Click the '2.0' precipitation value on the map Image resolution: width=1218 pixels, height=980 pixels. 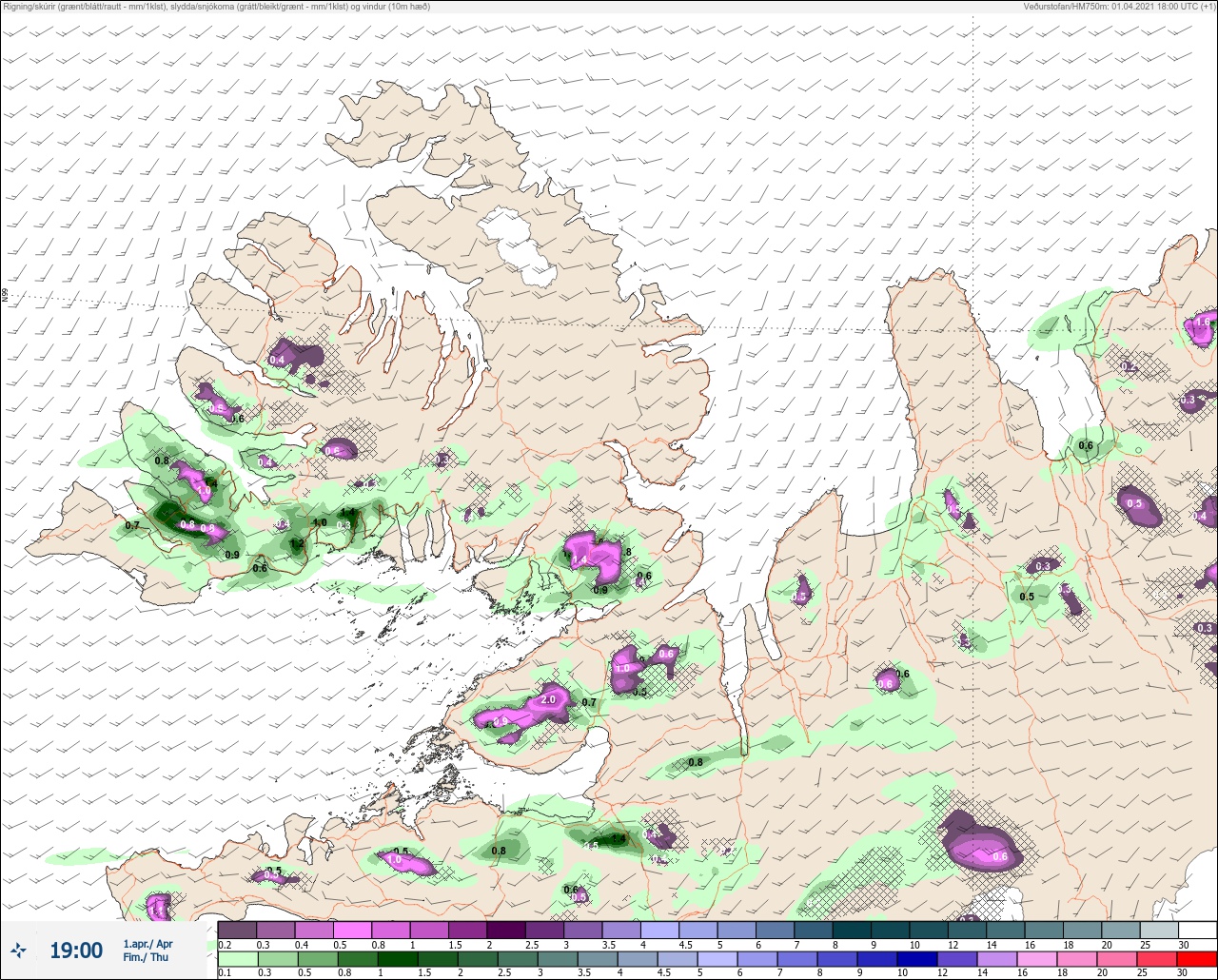point(548,699)
